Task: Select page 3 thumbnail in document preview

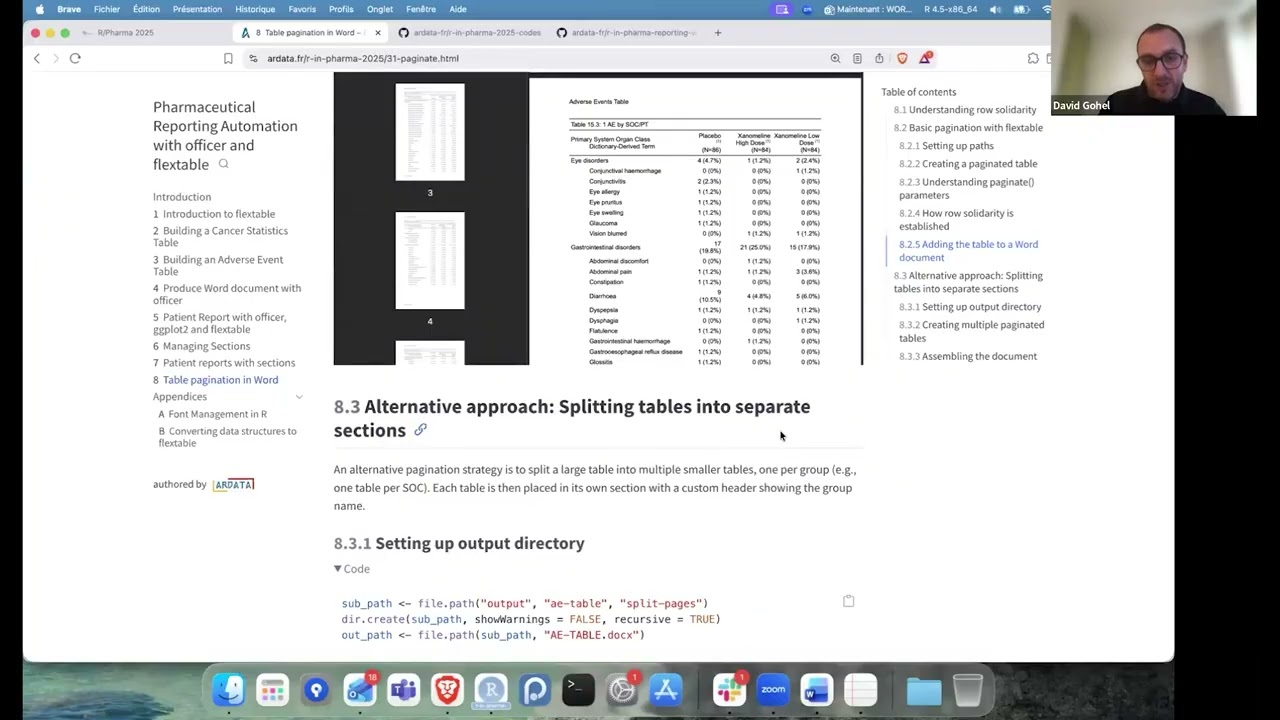Action: 430,133
